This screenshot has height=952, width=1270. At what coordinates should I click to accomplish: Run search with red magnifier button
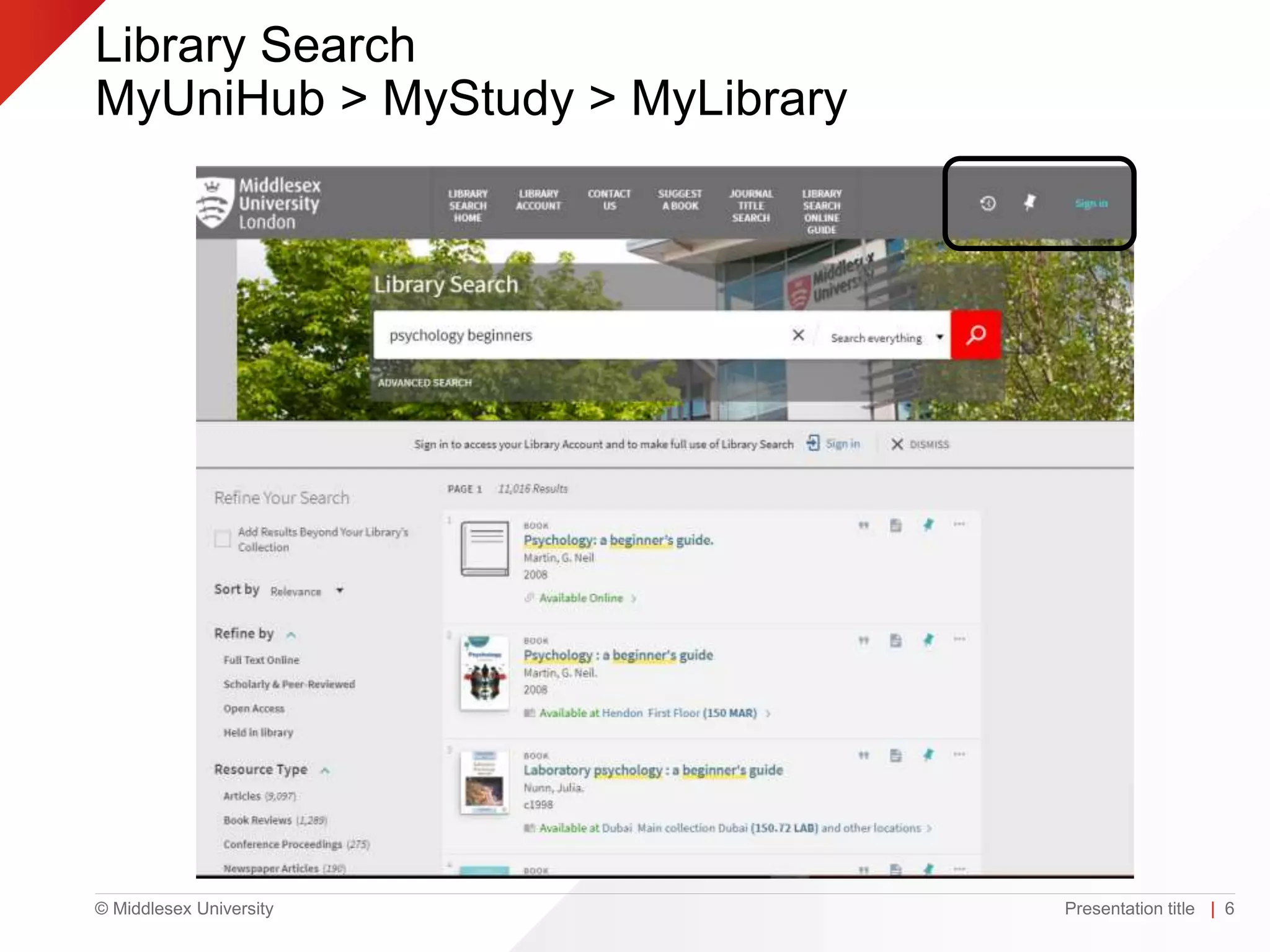976,335
